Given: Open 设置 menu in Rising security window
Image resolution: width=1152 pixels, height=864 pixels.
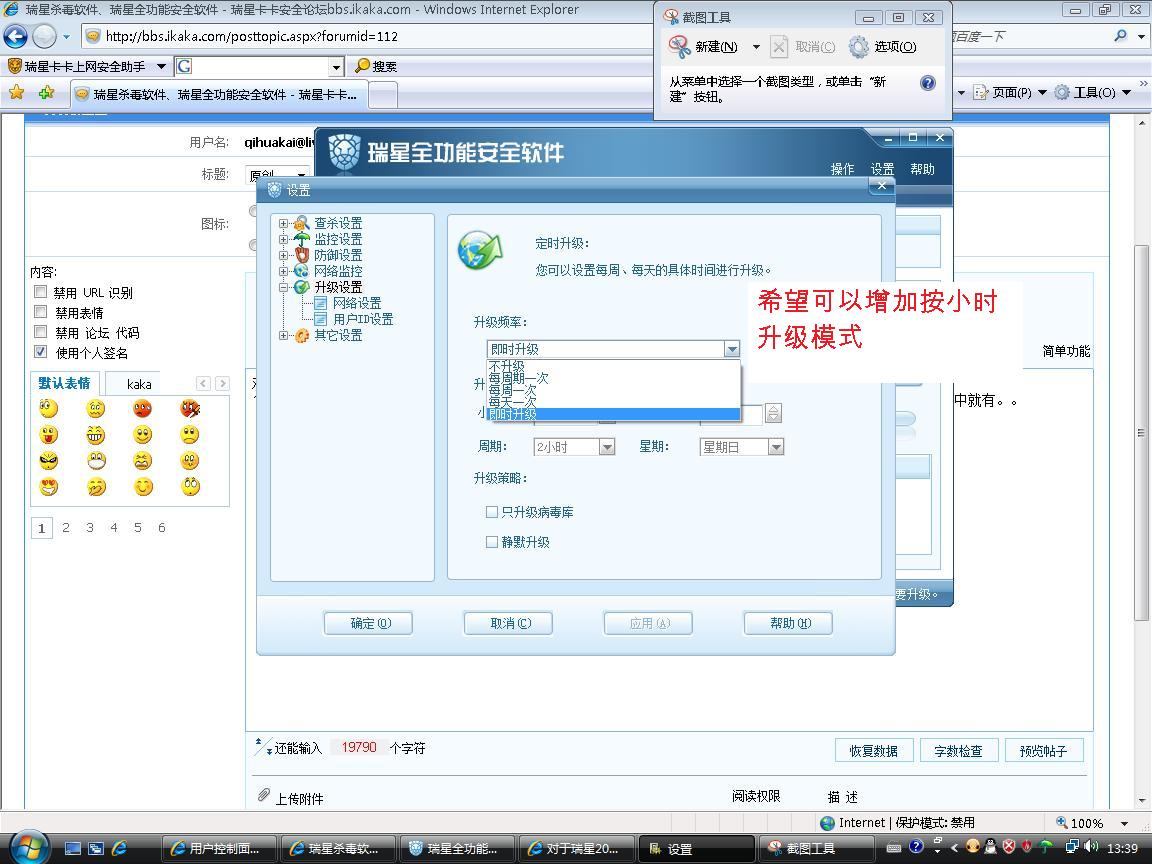Looking at the screenshot, I should [x=882, y=169].
